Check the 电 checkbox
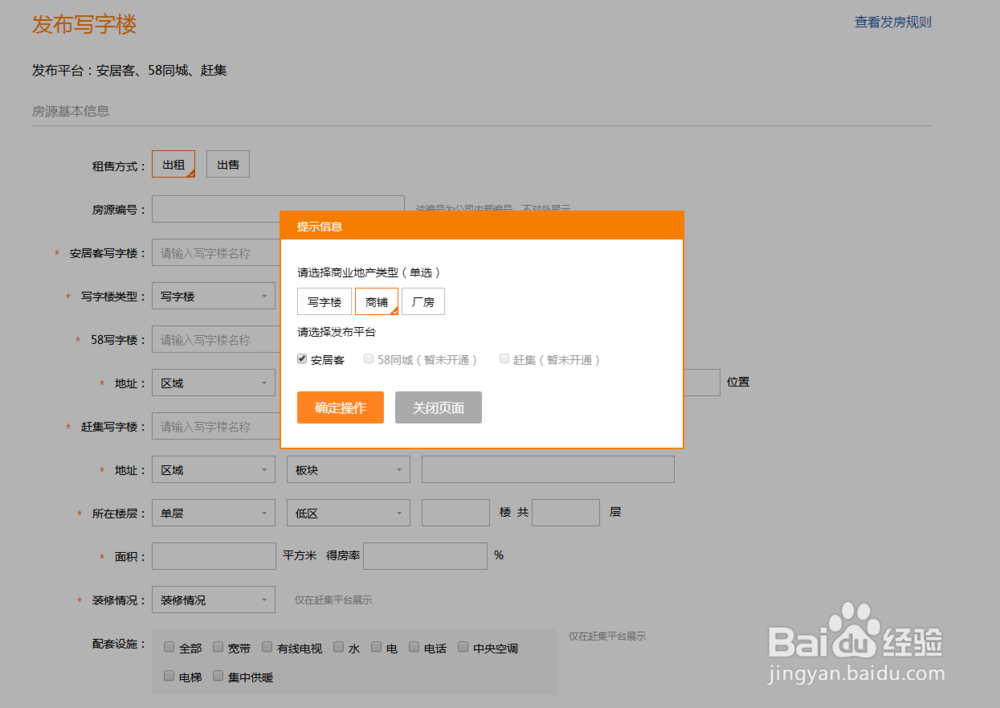The height and width of the screenshot is (708, 1000). [x=376, y=647]
